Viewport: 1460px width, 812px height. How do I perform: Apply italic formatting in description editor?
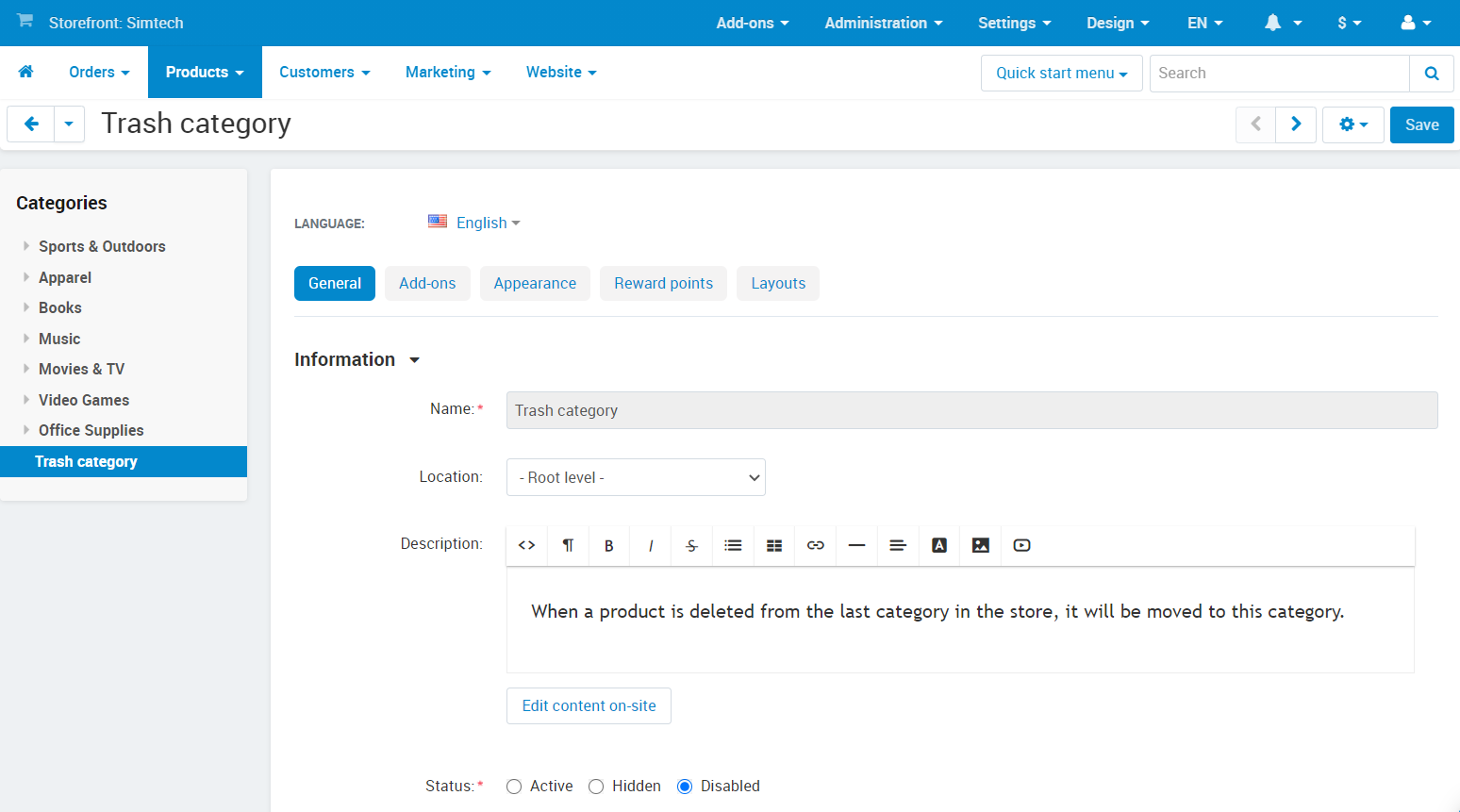651,545
